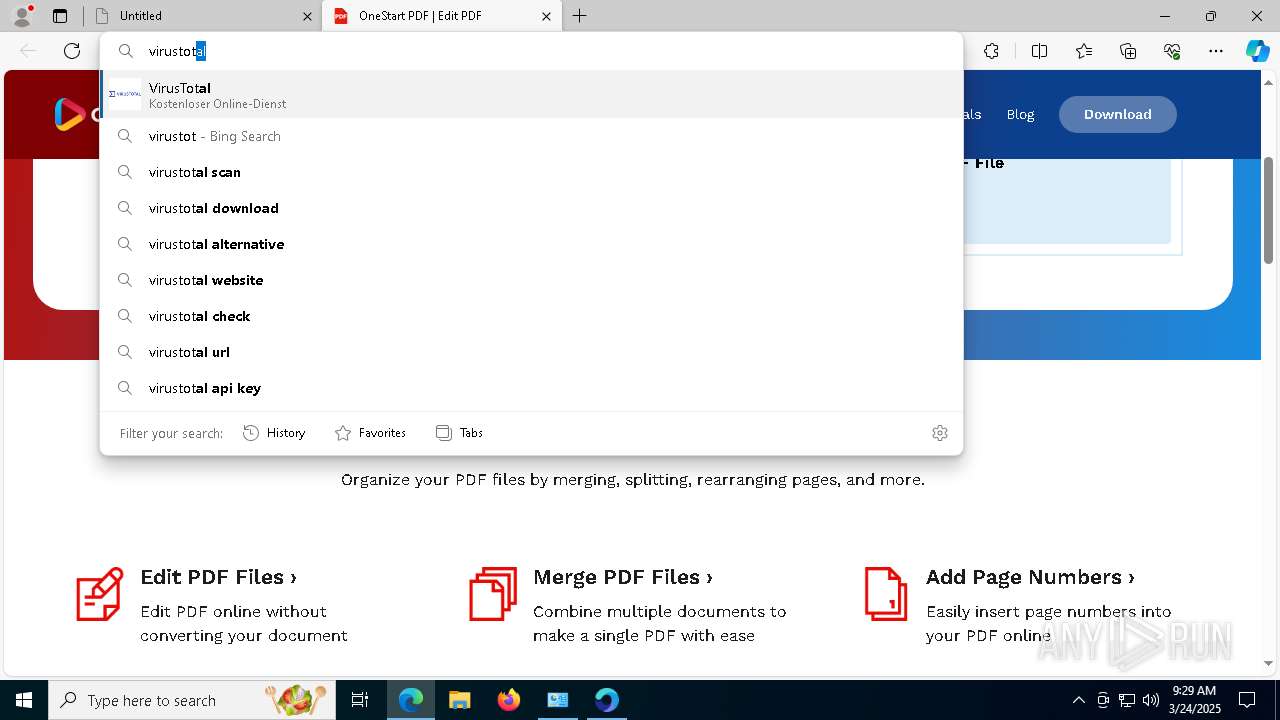Click the OneStart logo icon
This screenshot has width=1280, height=720.
click(x=69, y=114)
